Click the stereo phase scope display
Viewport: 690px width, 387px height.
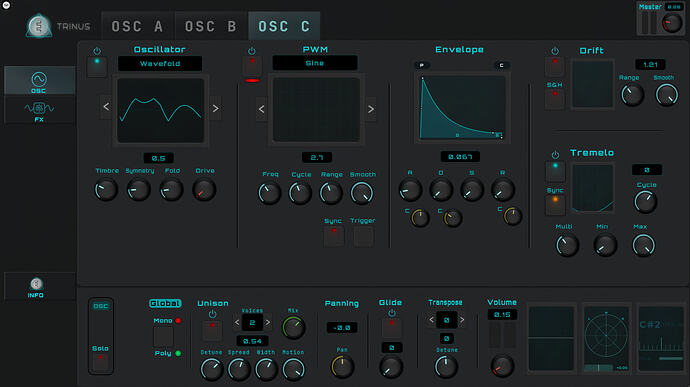point(606,339)
